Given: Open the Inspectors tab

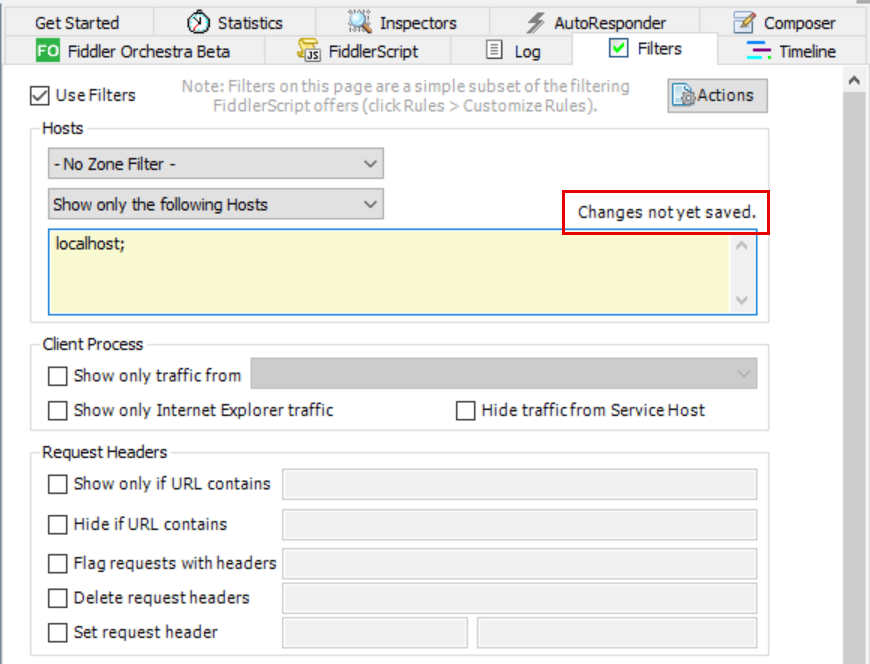Looking at the screenshot, I should point(402,23).
